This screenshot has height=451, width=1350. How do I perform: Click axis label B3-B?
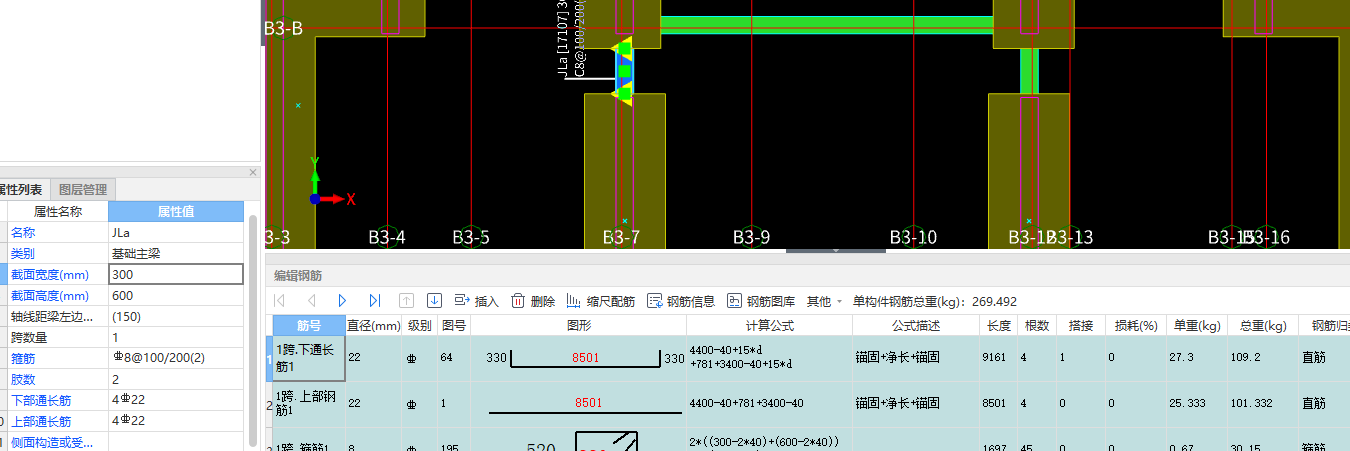click(x=283, y=29)
